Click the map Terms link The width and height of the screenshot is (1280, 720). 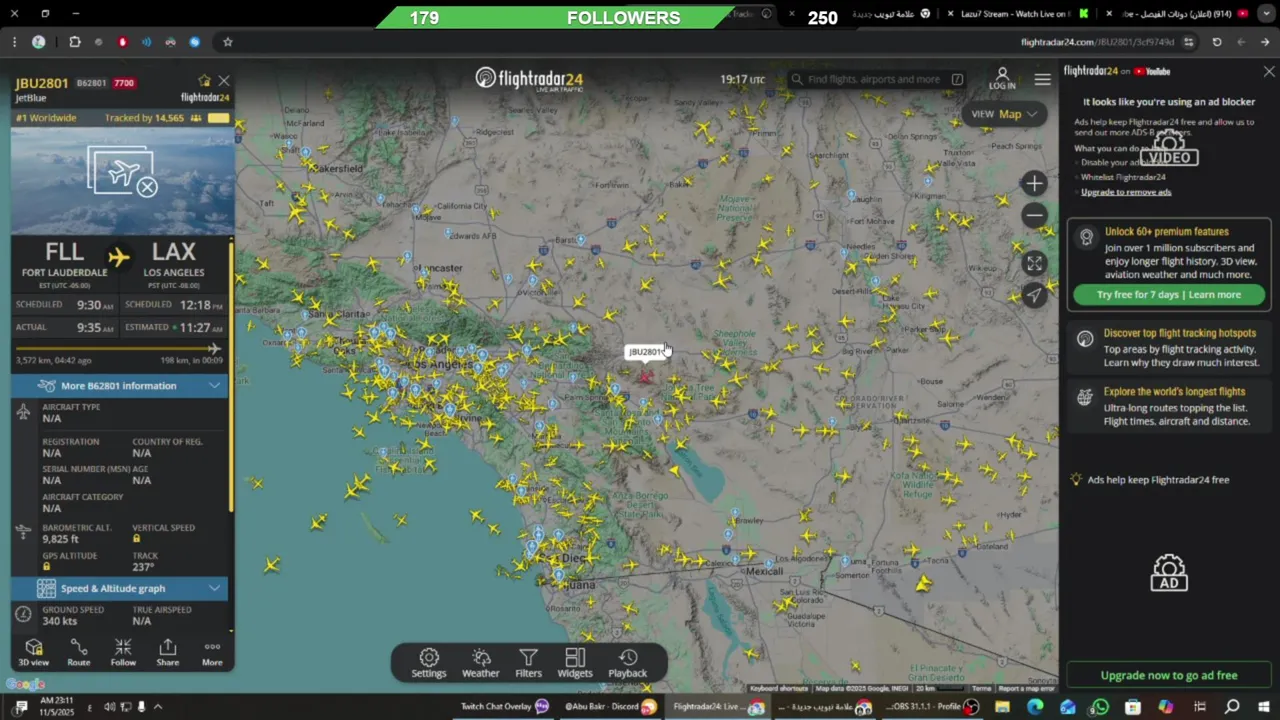point(982,689)
